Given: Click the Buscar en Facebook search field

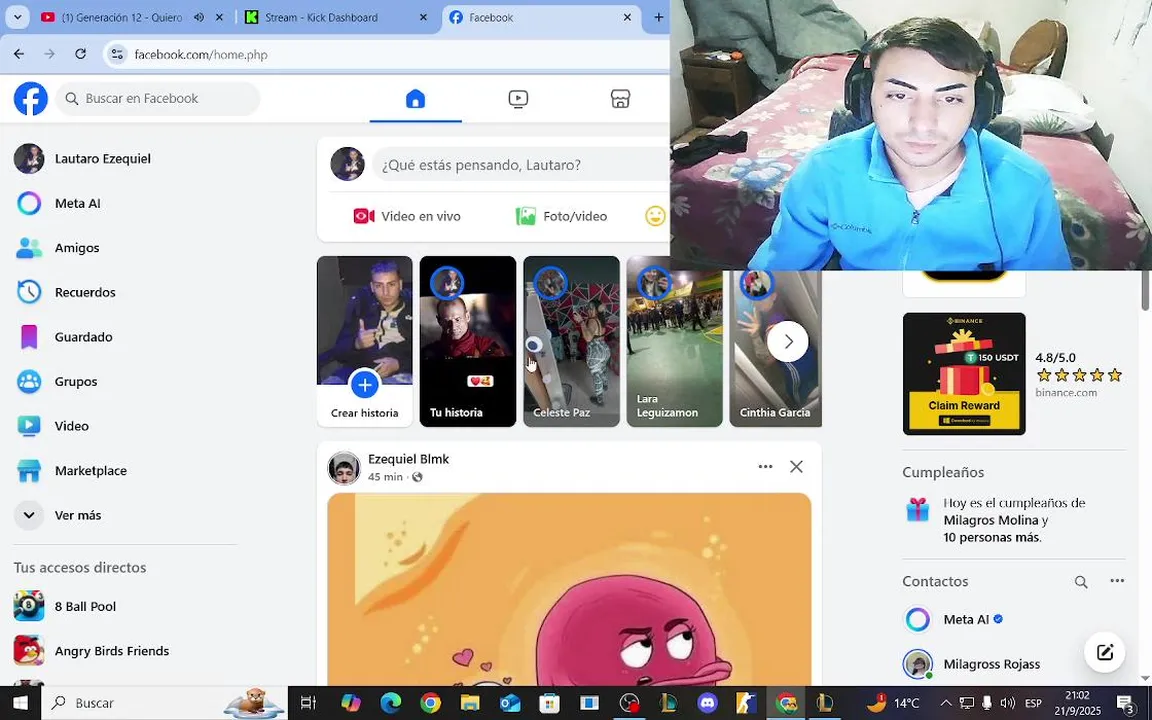Looking at the screenshot, I should 158,98.
